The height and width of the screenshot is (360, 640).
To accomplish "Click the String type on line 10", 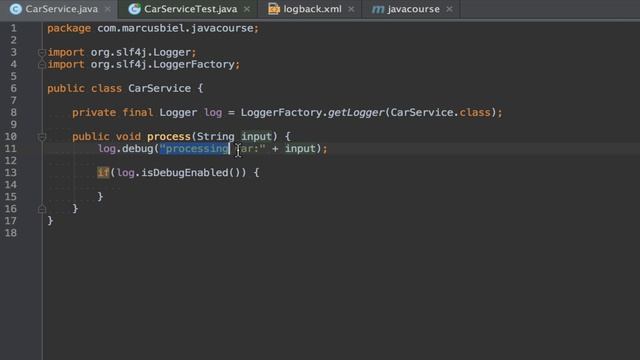I will click(x=216, y=137).
